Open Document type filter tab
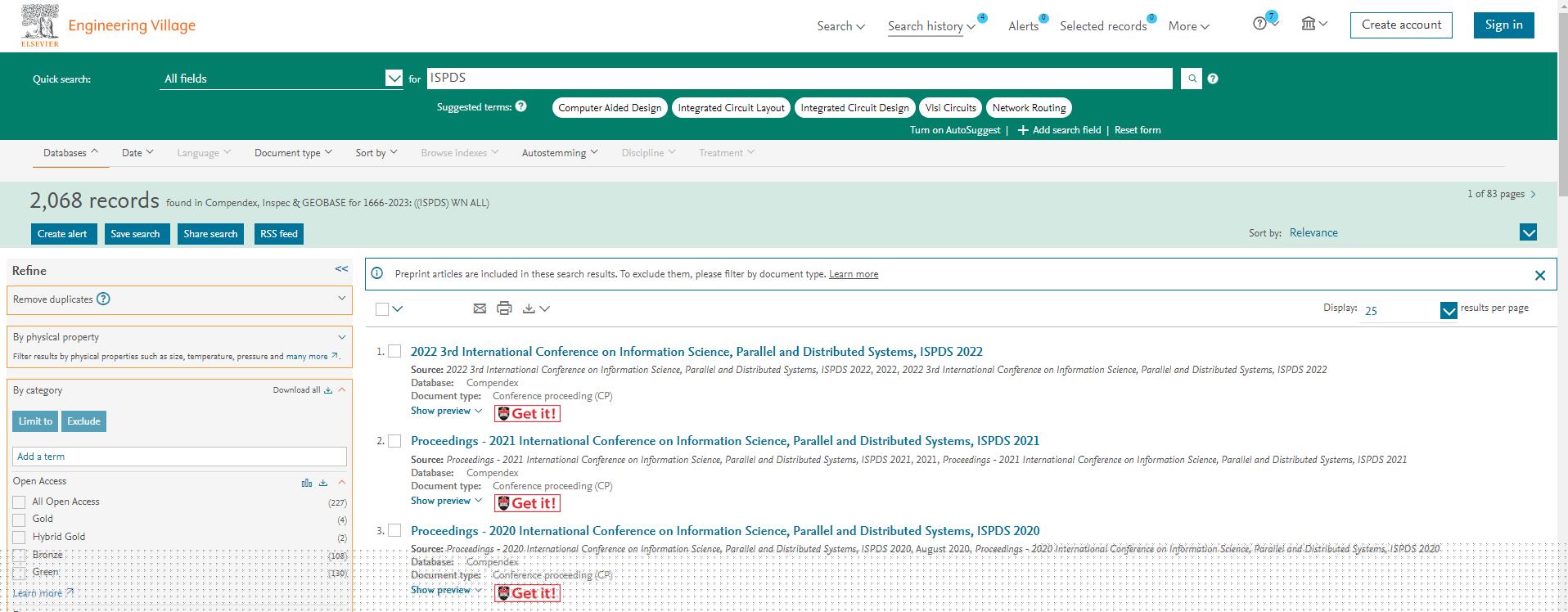Image resolution: width=1568 pixels, height=612 pixels. click(x=293, y=153)
